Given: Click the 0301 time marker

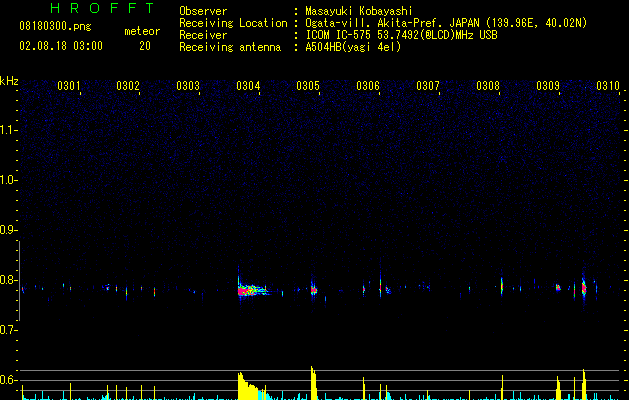Looking at the screenshot, I should pos(69,86).
